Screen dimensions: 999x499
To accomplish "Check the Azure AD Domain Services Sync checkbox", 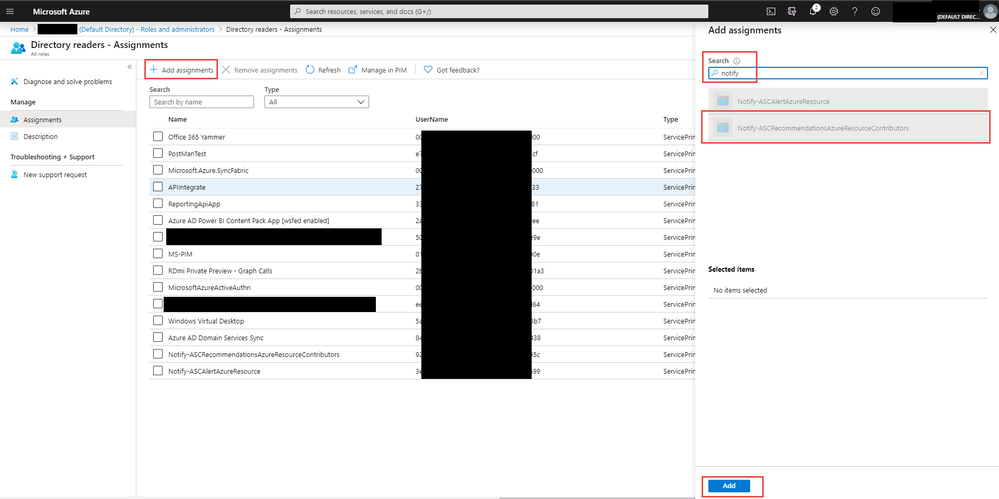I will click(x=157, y=337).
